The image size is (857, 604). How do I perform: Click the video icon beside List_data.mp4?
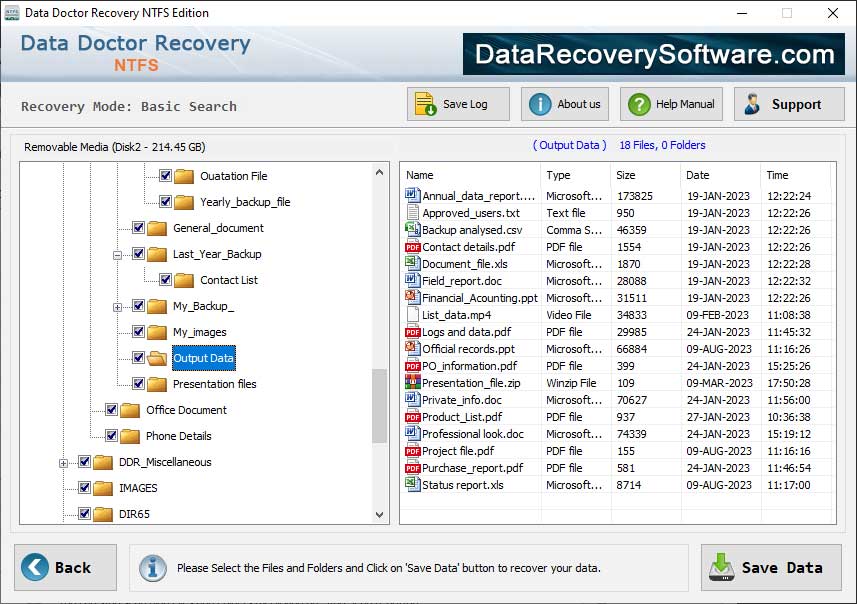(412, 315)
